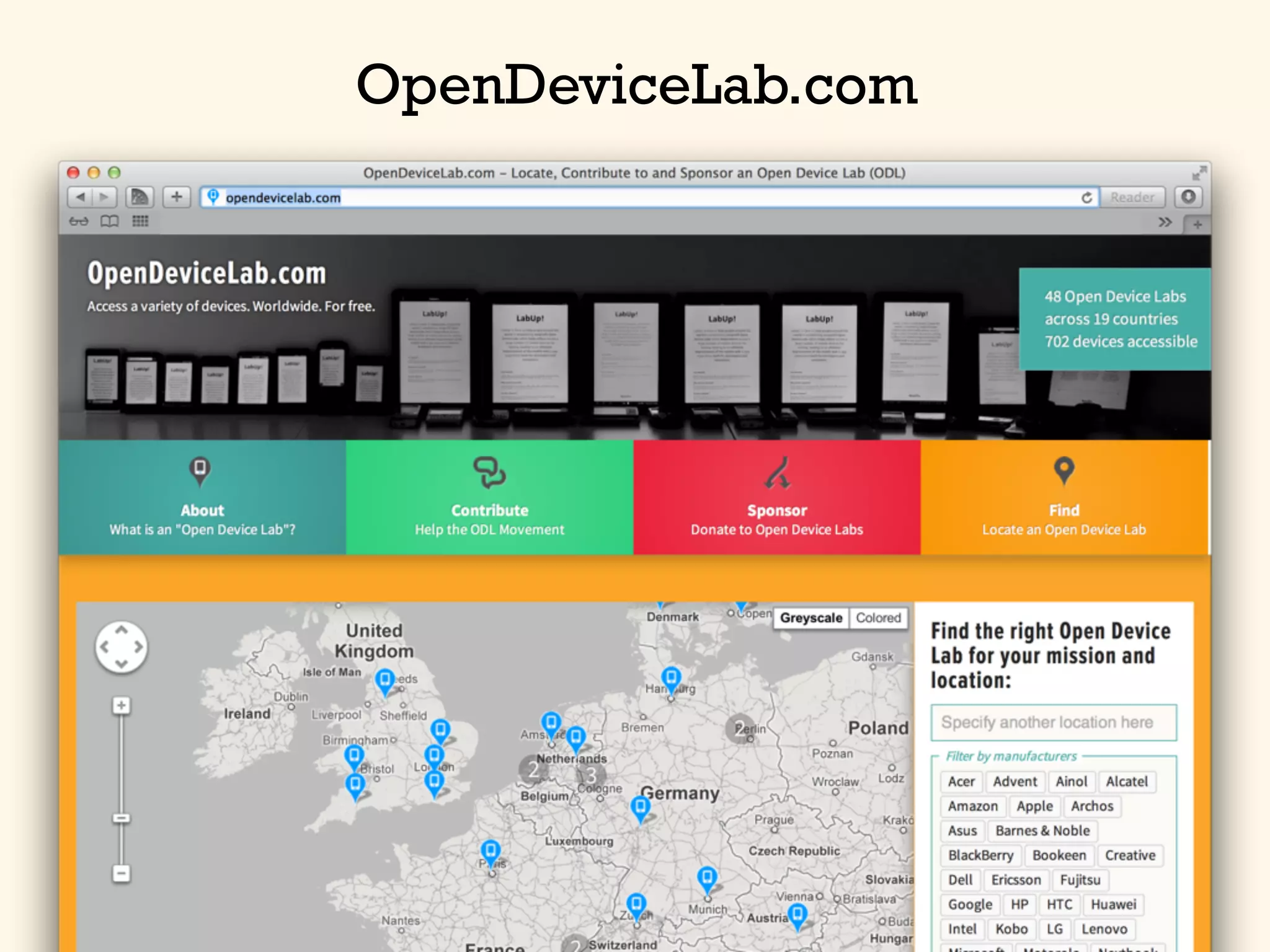The image size is (1270, 952).
Task: Filter by manufacturer BlackBerry
Action: [x=980, y=855]
